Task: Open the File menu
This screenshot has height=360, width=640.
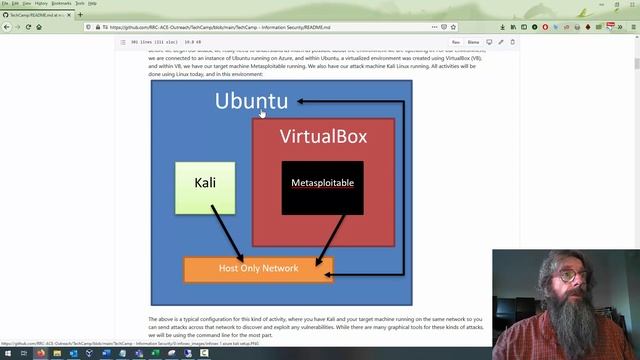Action: 5,3
